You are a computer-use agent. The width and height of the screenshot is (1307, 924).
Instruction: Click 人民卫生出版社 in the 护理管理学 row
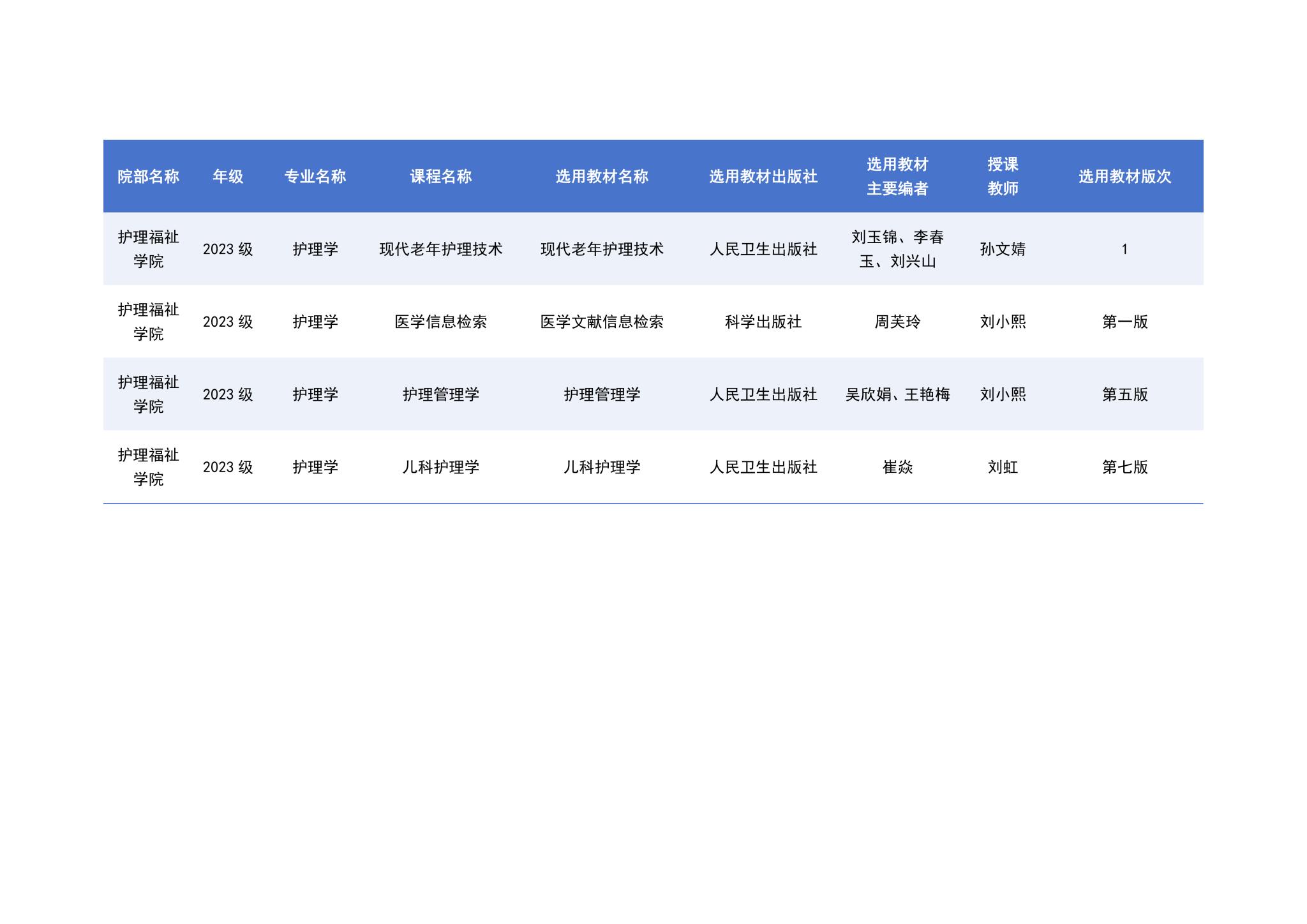[x=763, y=395]
